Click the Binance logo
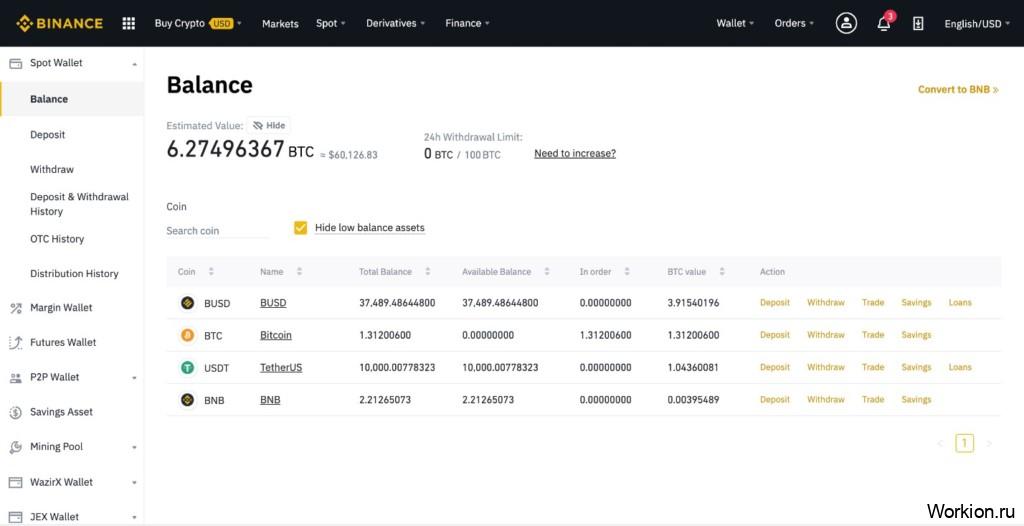The image size is (1024, 526). coord(59,24)
